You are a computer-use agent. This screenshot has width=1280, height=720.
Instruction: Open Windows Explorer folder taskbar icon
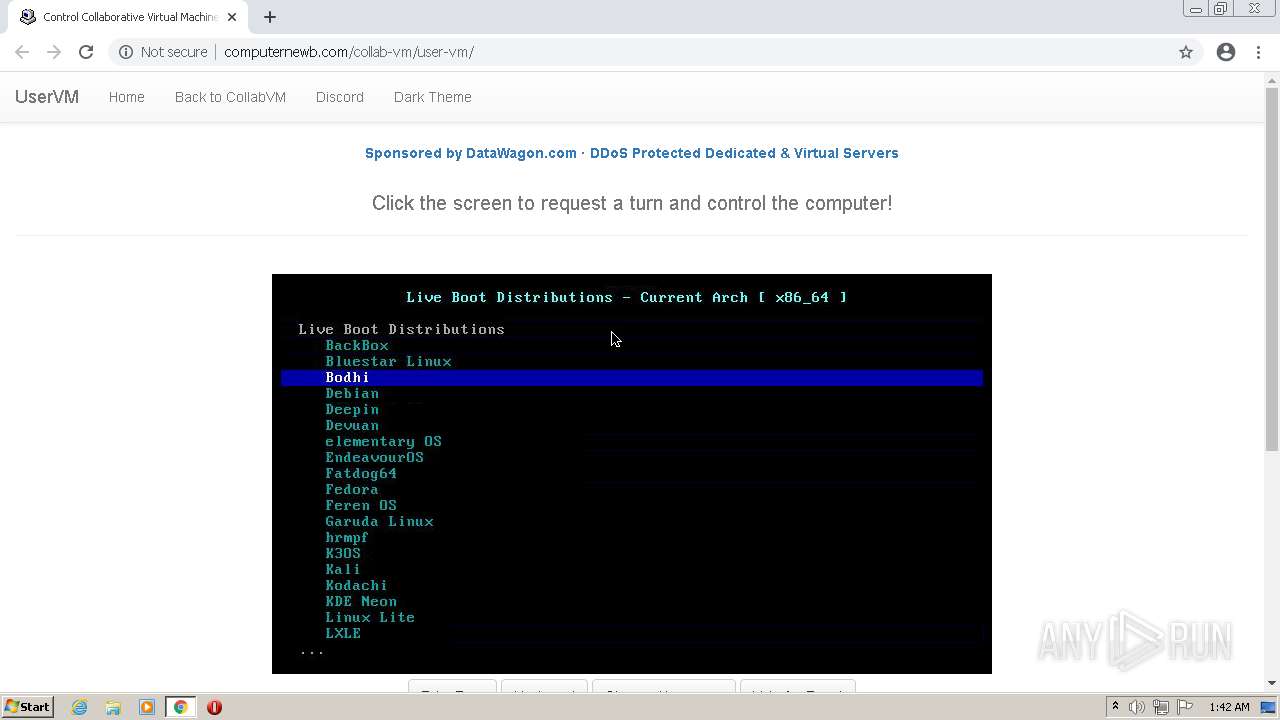point(113,707)
